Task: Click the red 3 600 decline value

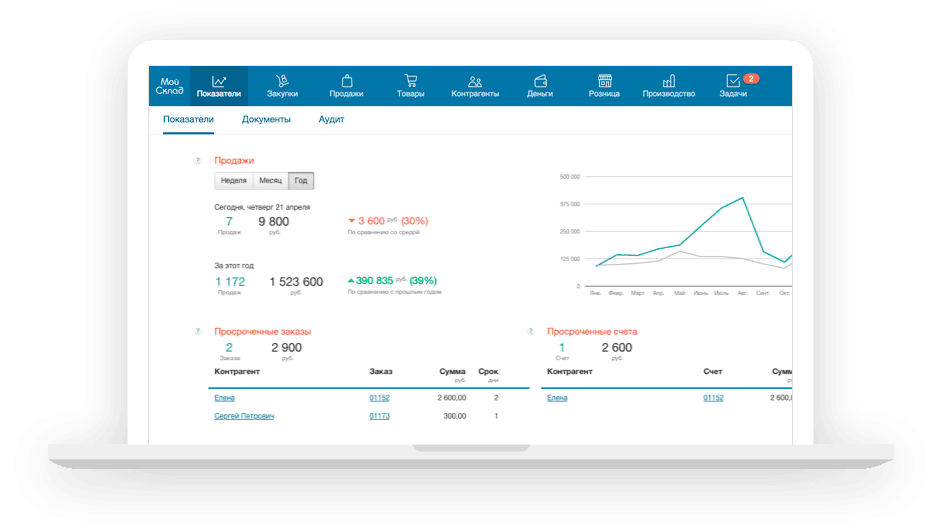Action: [371, 221]
